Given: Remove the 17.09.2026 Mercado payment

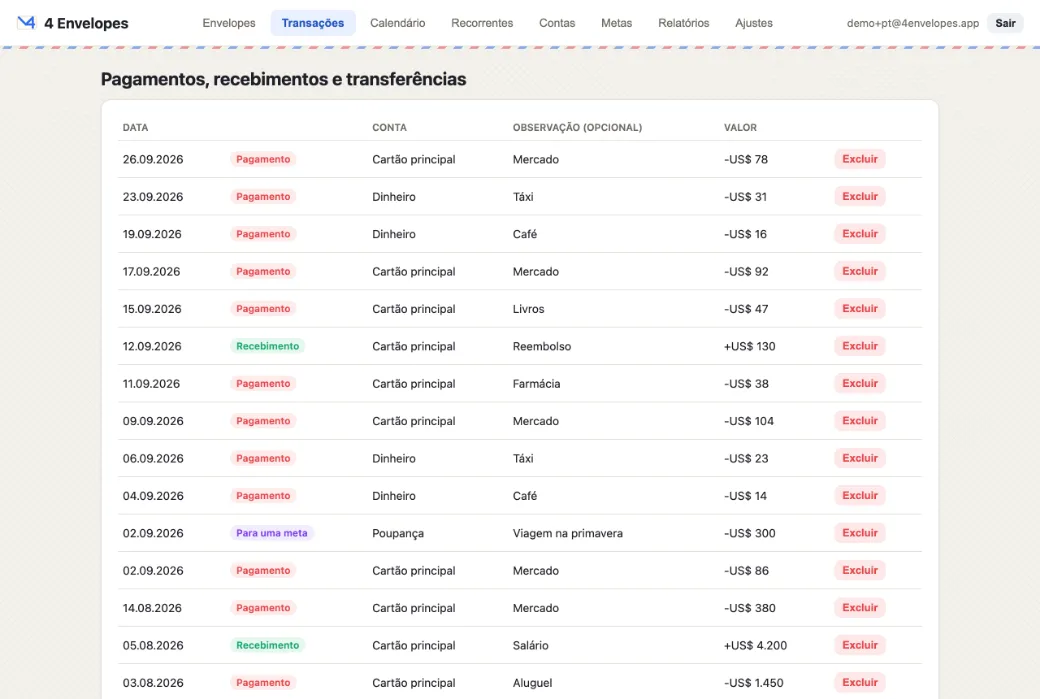Looking at the screenshot, I should point(860,271).
